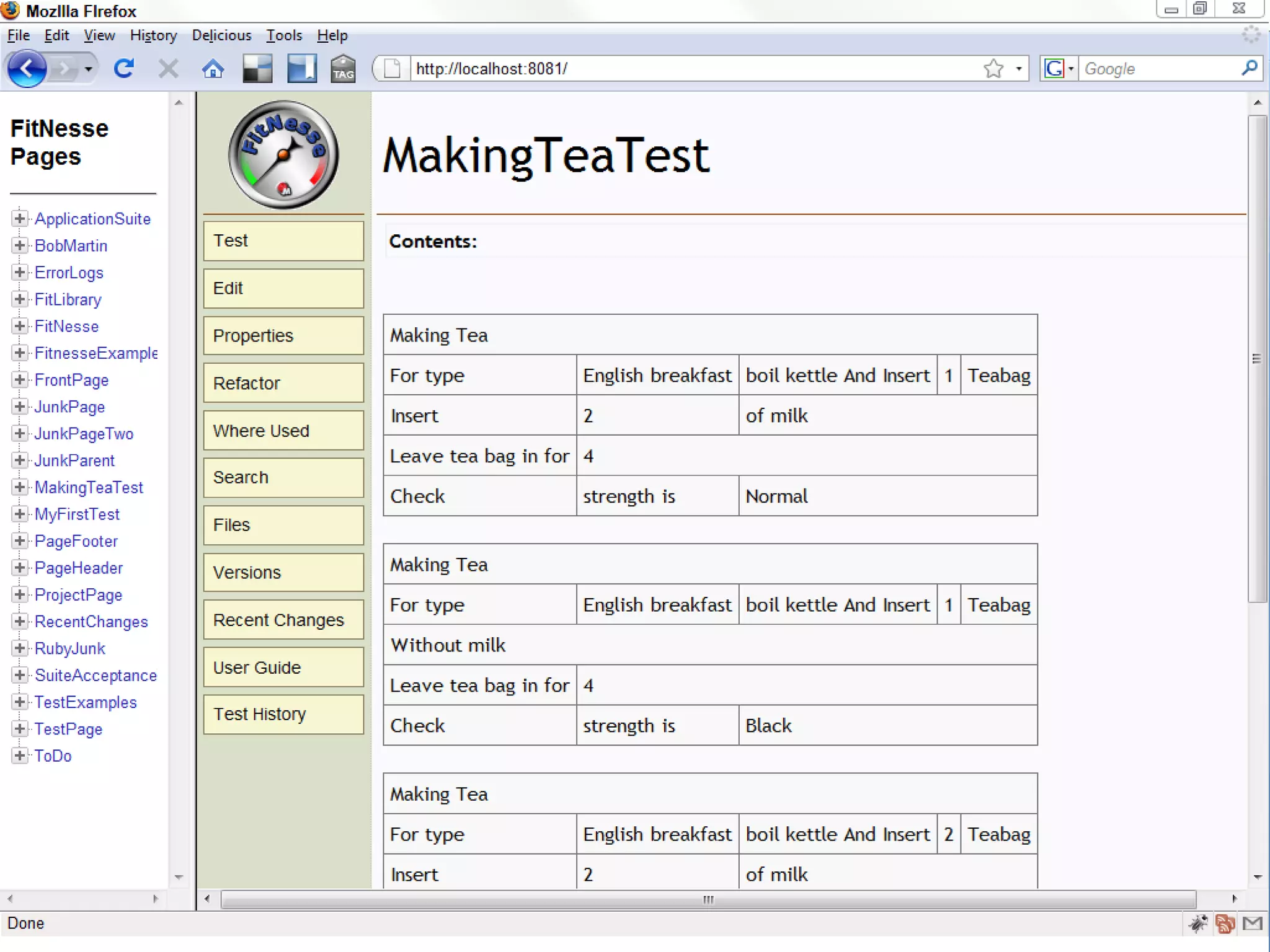Screen dimensions: 1270x952
Task: Open the FrontPage link in the pages tree
Action: (71, 380)
